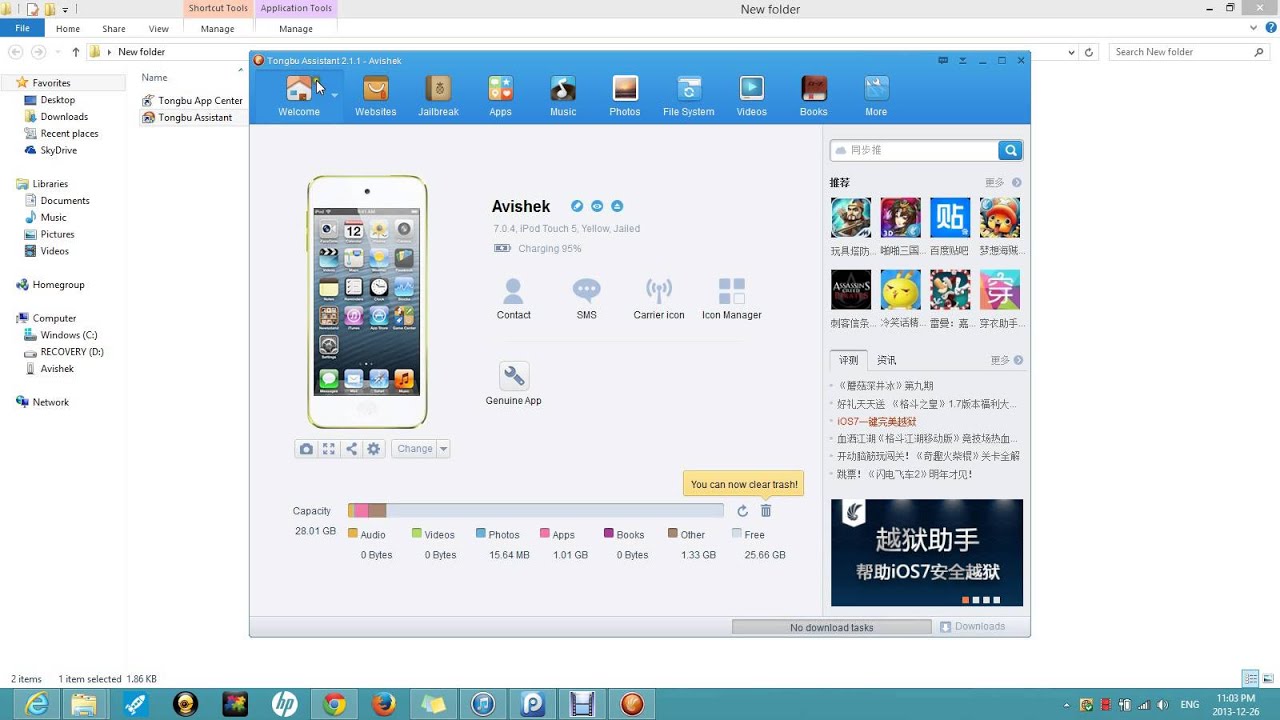
Task: Click the eye icon beside Avishek
Action: tap(597, 206)
